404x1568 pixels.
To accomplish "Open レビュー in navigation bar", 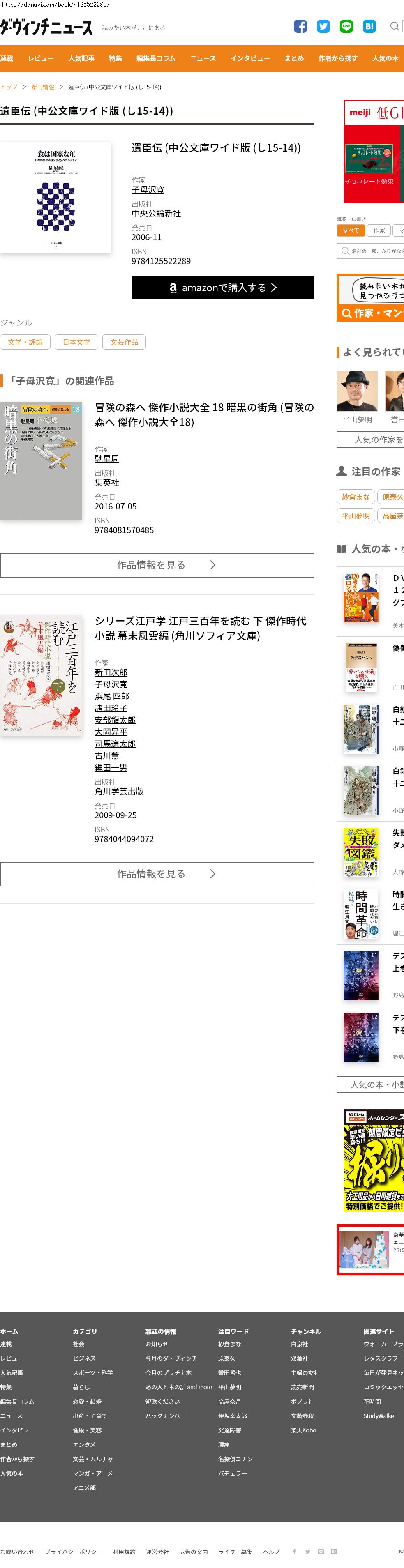I will click(41, 58).
